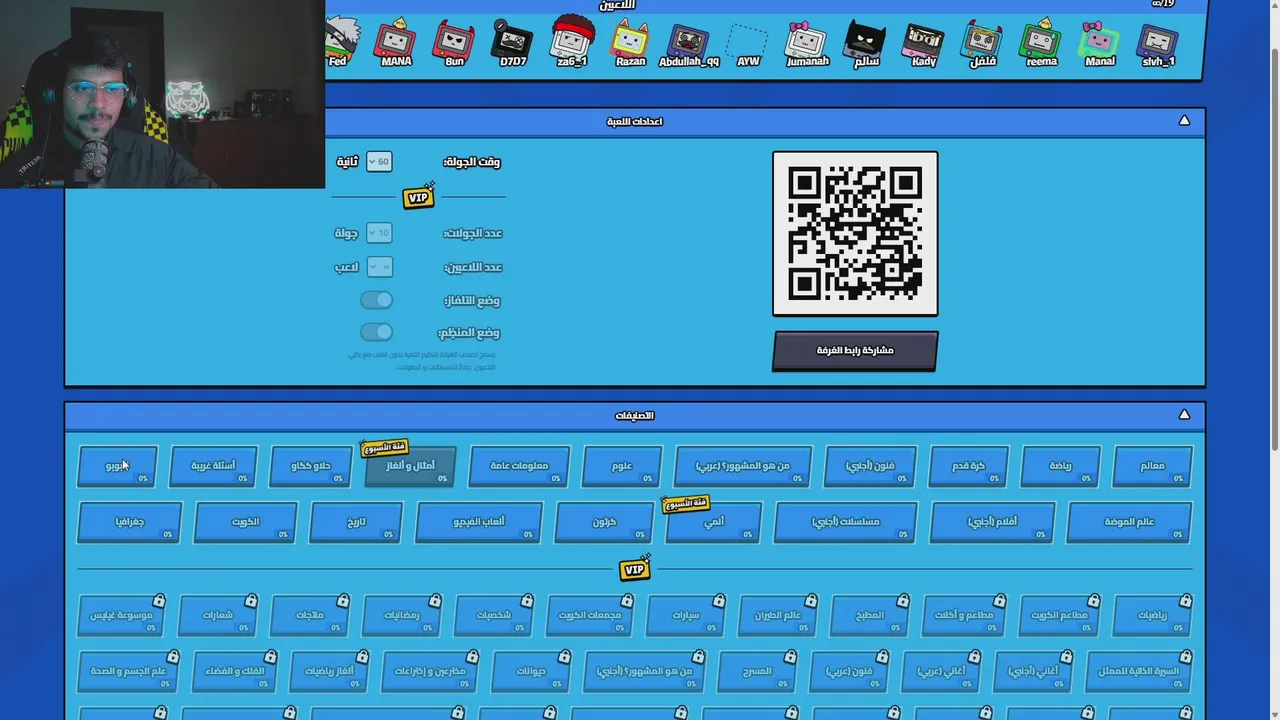Select the تاريخ category
The height and width of the screenshot is (720, 1280).
(x=356, y=522)
